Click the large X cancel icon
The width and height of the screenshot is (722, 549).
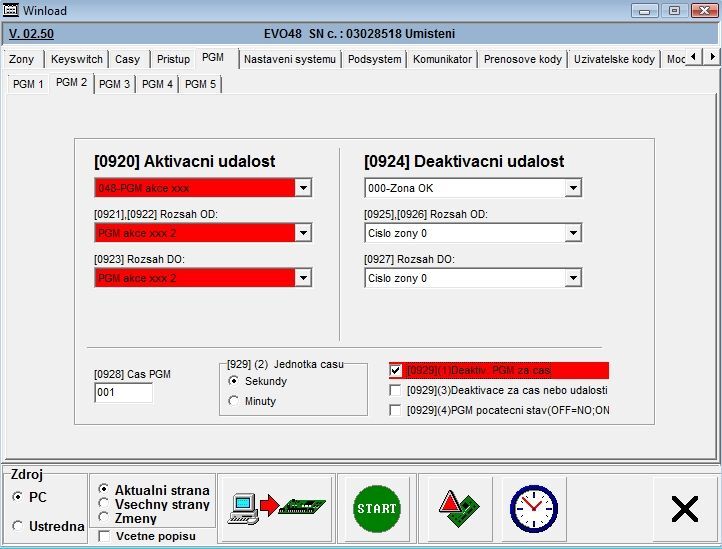(x=685, y=509)
